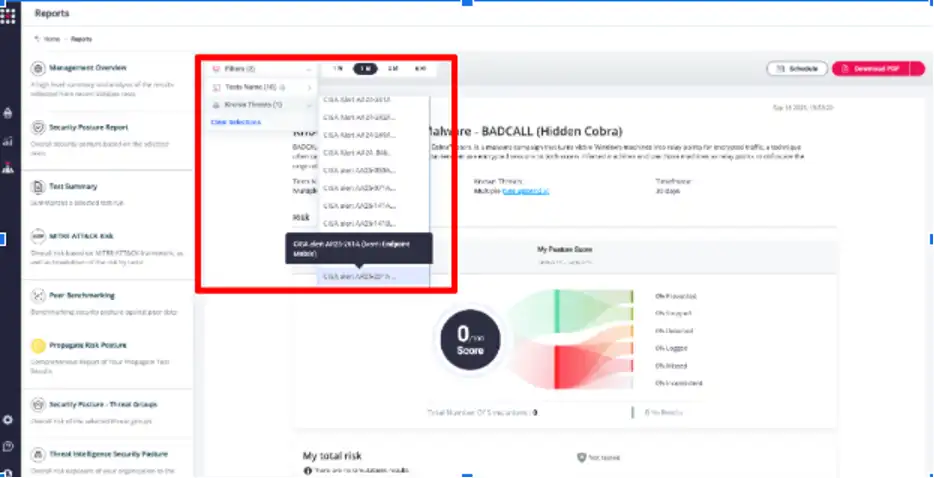Click the Security Posture Report shield icon
This screenshot has height=478, width=934.
click(x=38, y=128)
